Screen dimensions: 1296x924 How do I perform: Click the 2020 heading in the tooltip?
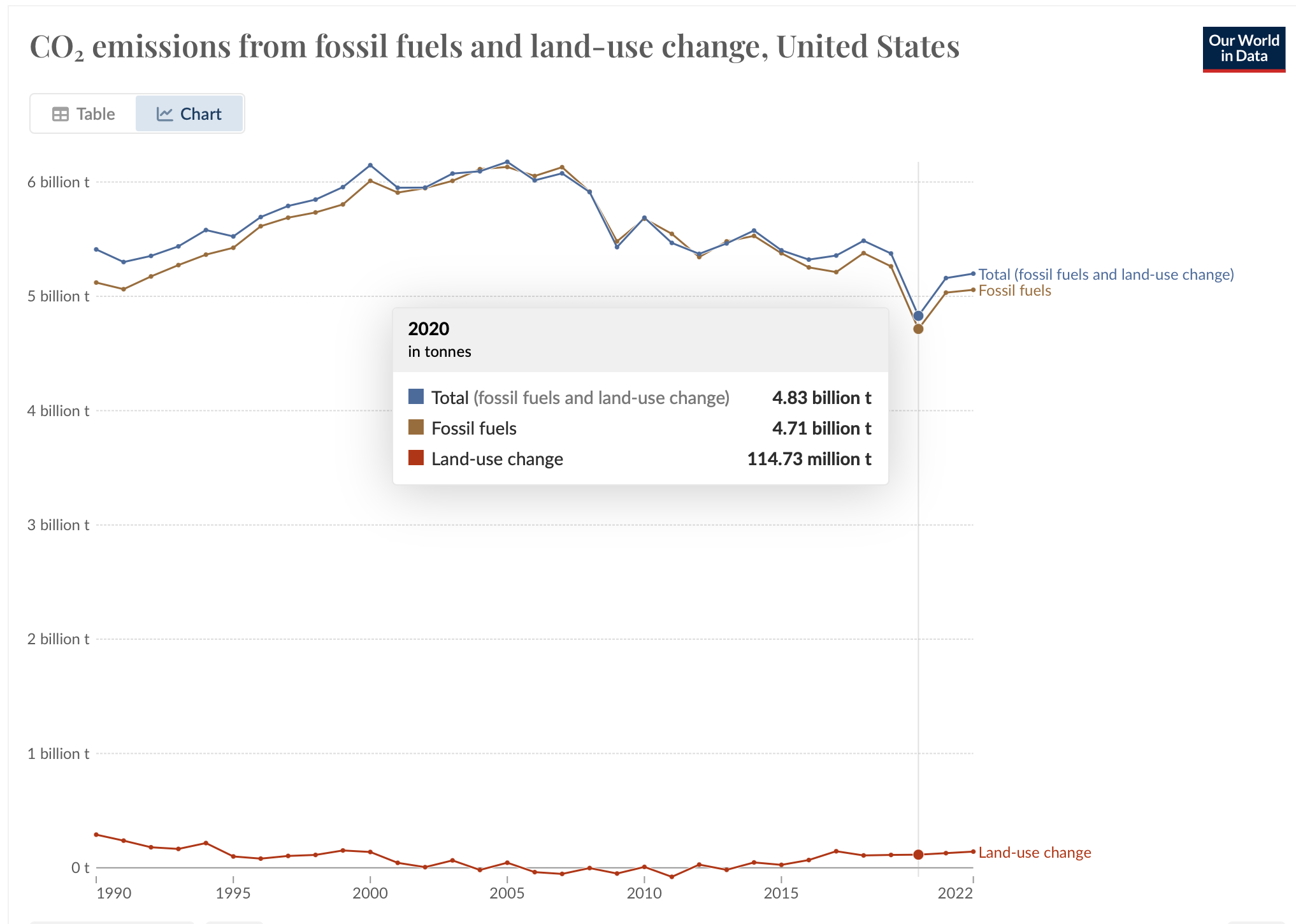tap(428, 329)
